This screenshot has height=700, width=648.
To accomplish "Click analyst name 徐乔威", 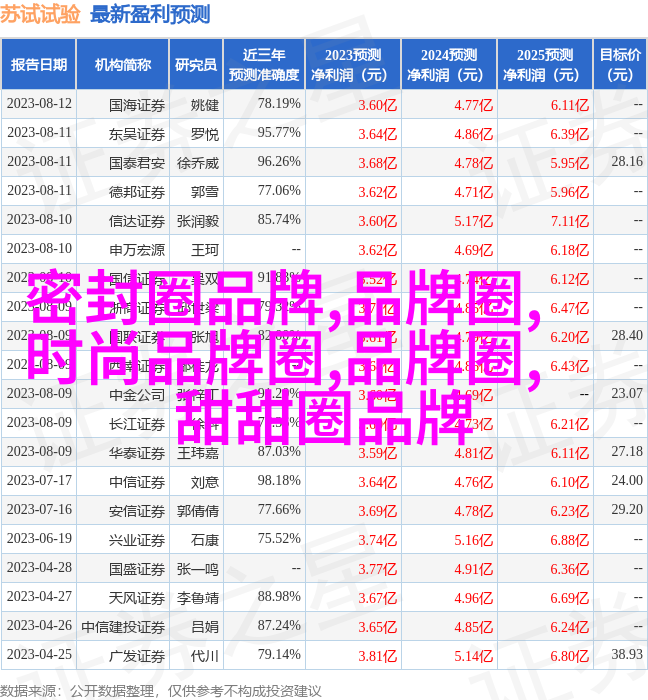I will pyautogui.click(x=198, y=163).
